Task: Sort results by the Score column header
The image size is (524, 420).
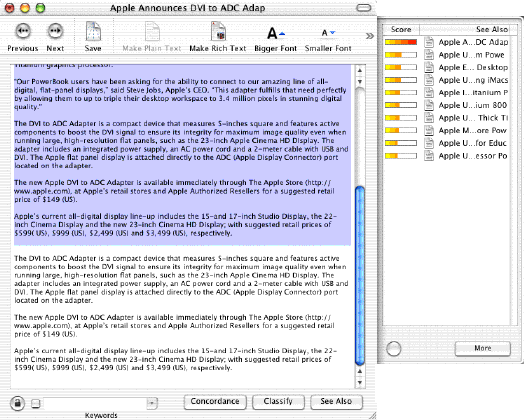Action: pyautogui.click(x=401, y=29)
